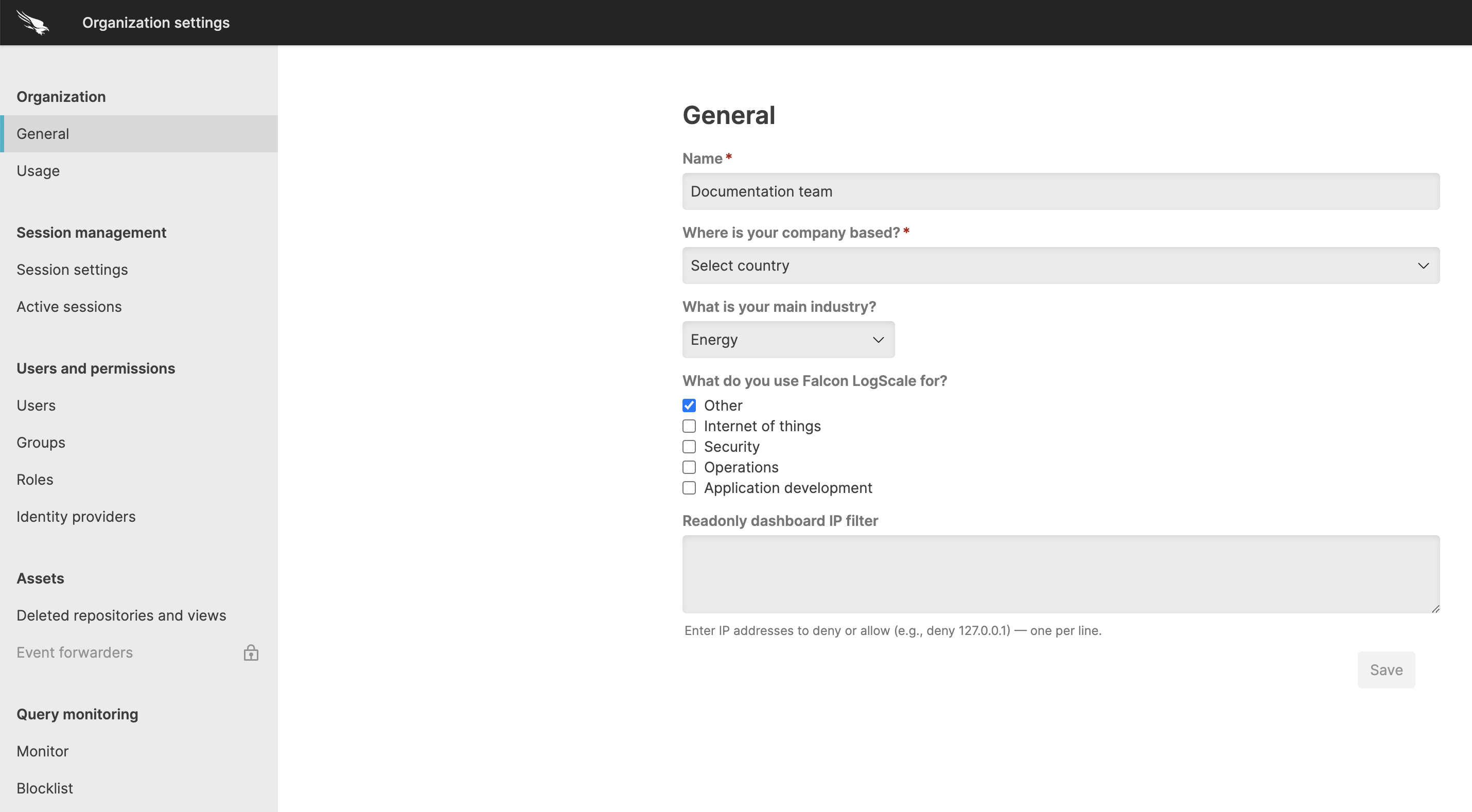Click the Name field containing Documentation team
The image size is (1472, 812).
[x=1060, y=191]
